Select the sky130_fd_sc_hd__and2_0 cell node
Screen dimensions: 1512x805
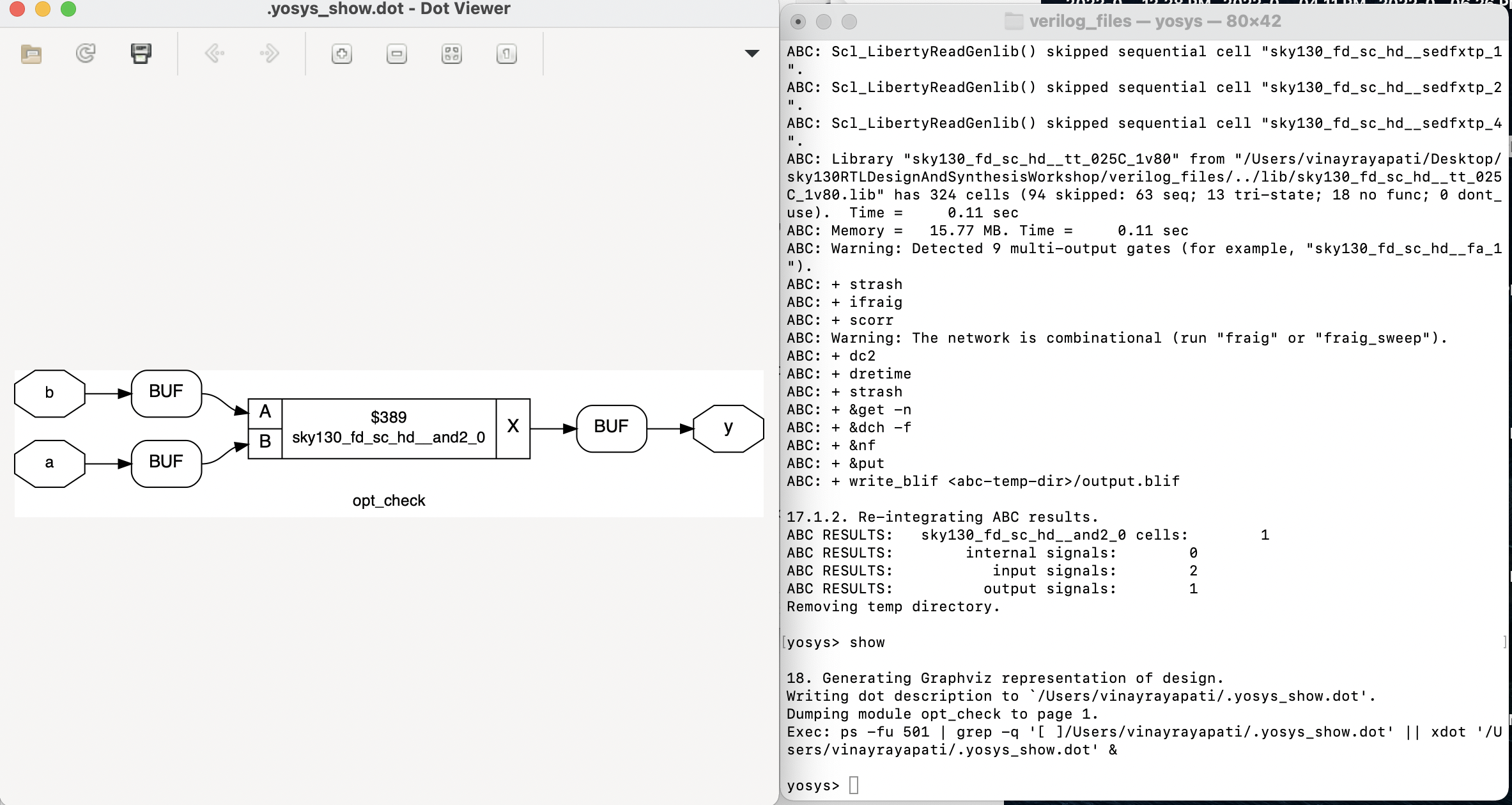point(389,428)
